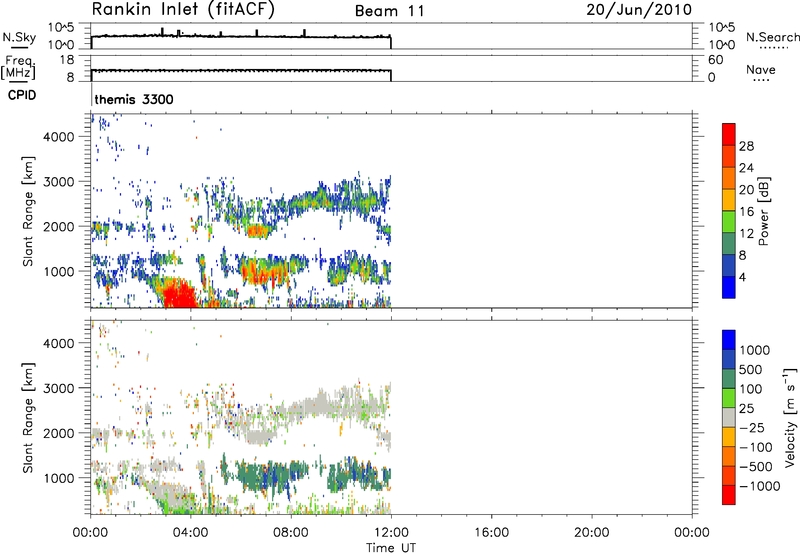Click the 'themis 3300' CPID text
Viewport: 800px width, 554px height.
click(134, 99)
